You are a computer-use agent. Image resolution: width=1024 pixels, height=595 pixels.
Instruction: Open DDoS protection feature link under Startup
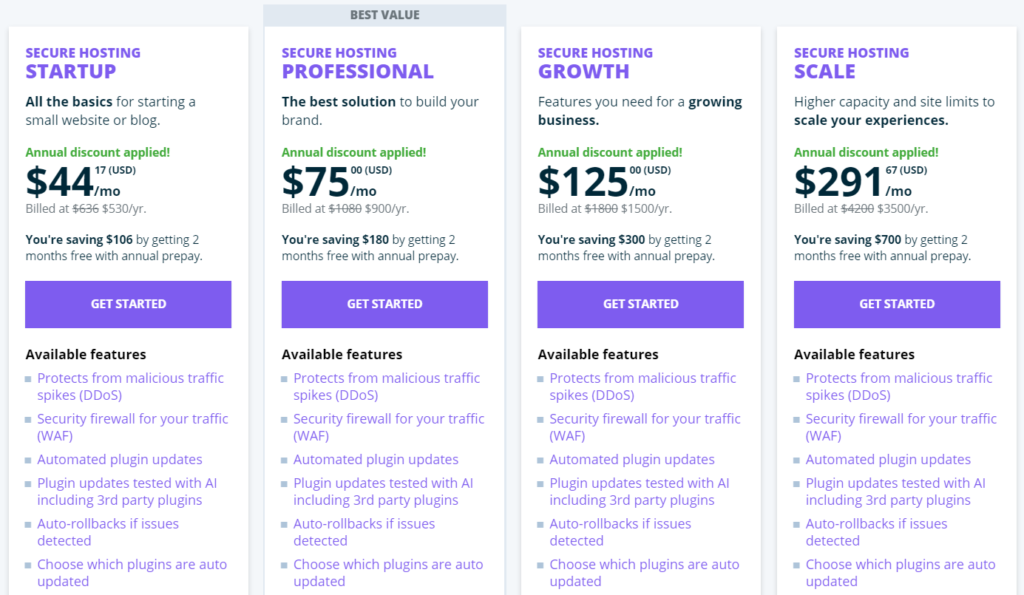pyautogui.click(x=130, y=387)
